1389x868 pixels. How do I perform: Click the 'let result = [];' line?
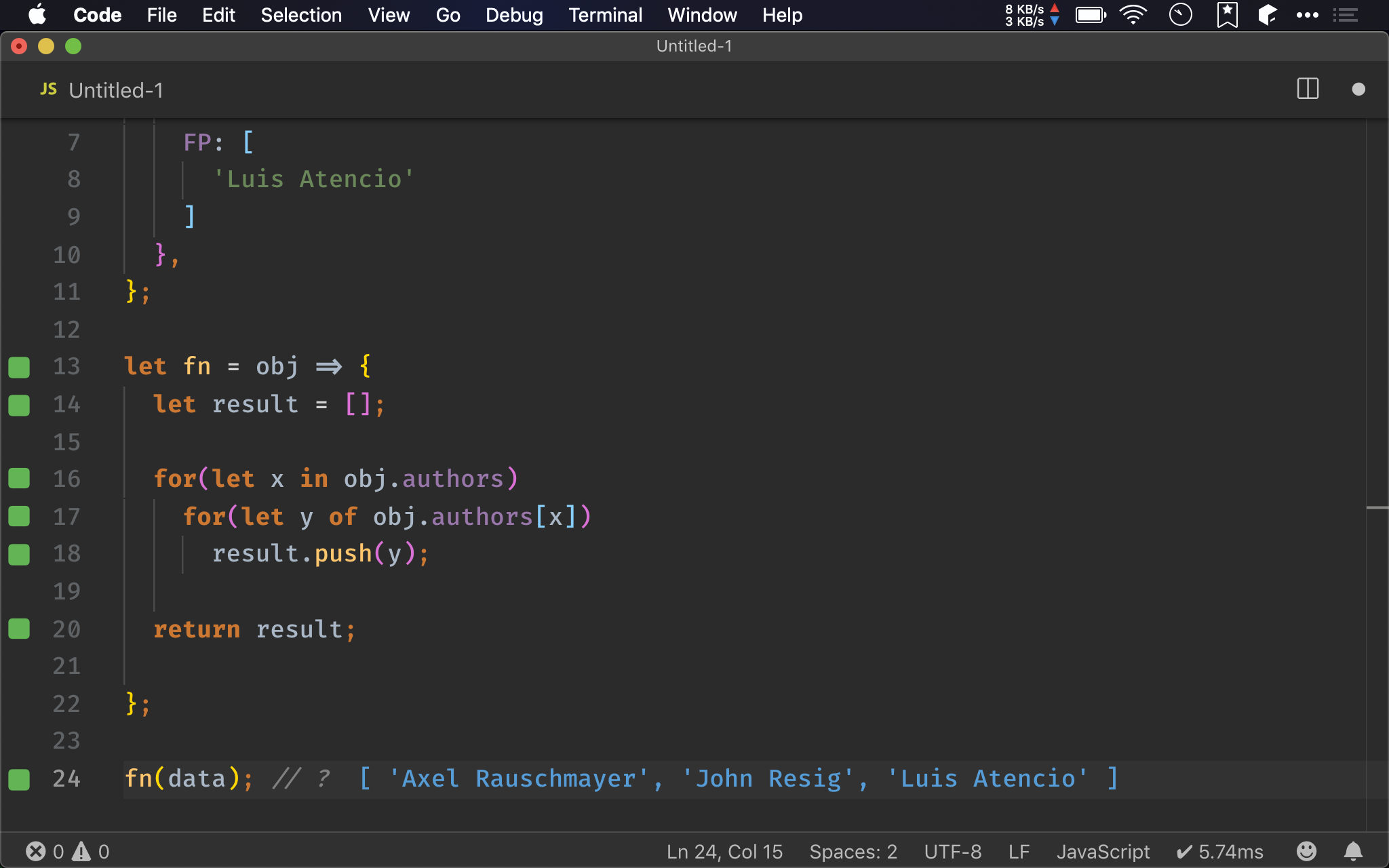[x=269, y=404]
